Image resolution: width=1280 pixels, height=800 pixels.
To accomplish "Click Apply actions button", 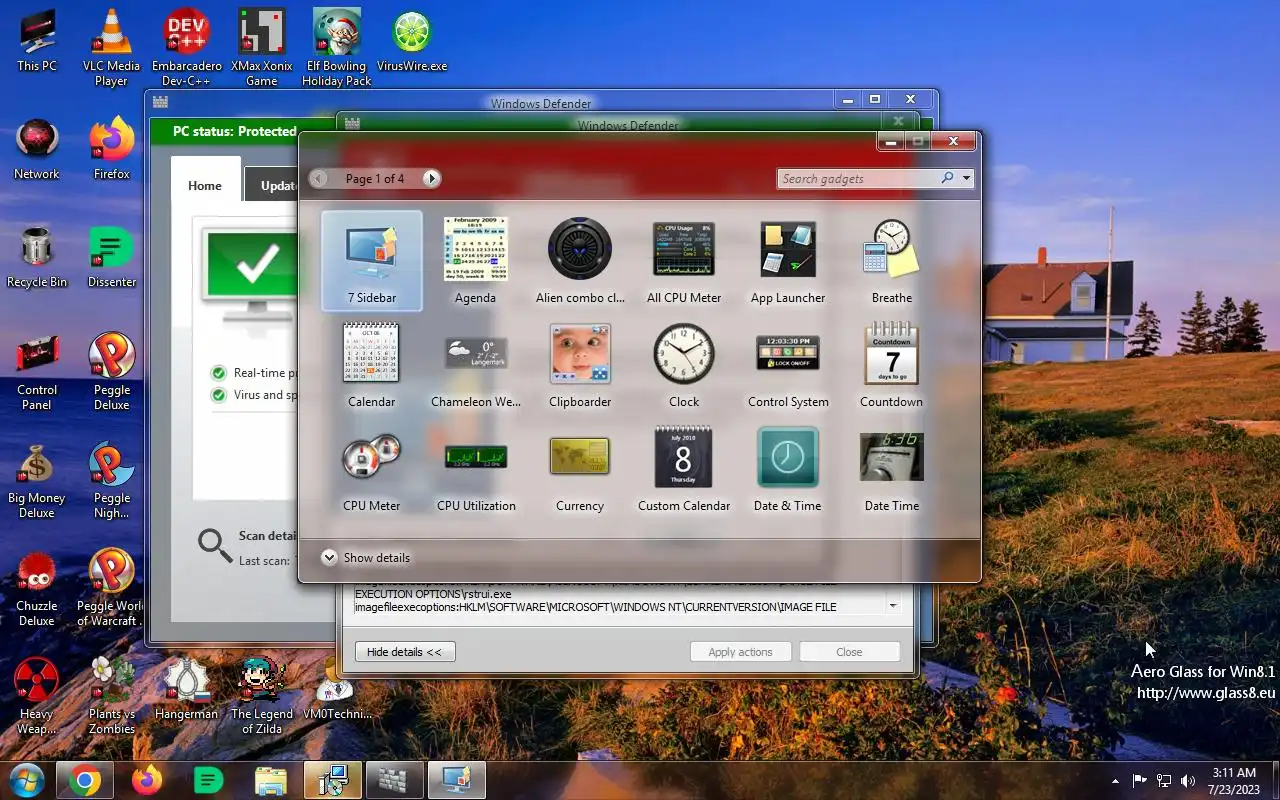I will pyautogui.click(x=741, y=652).
